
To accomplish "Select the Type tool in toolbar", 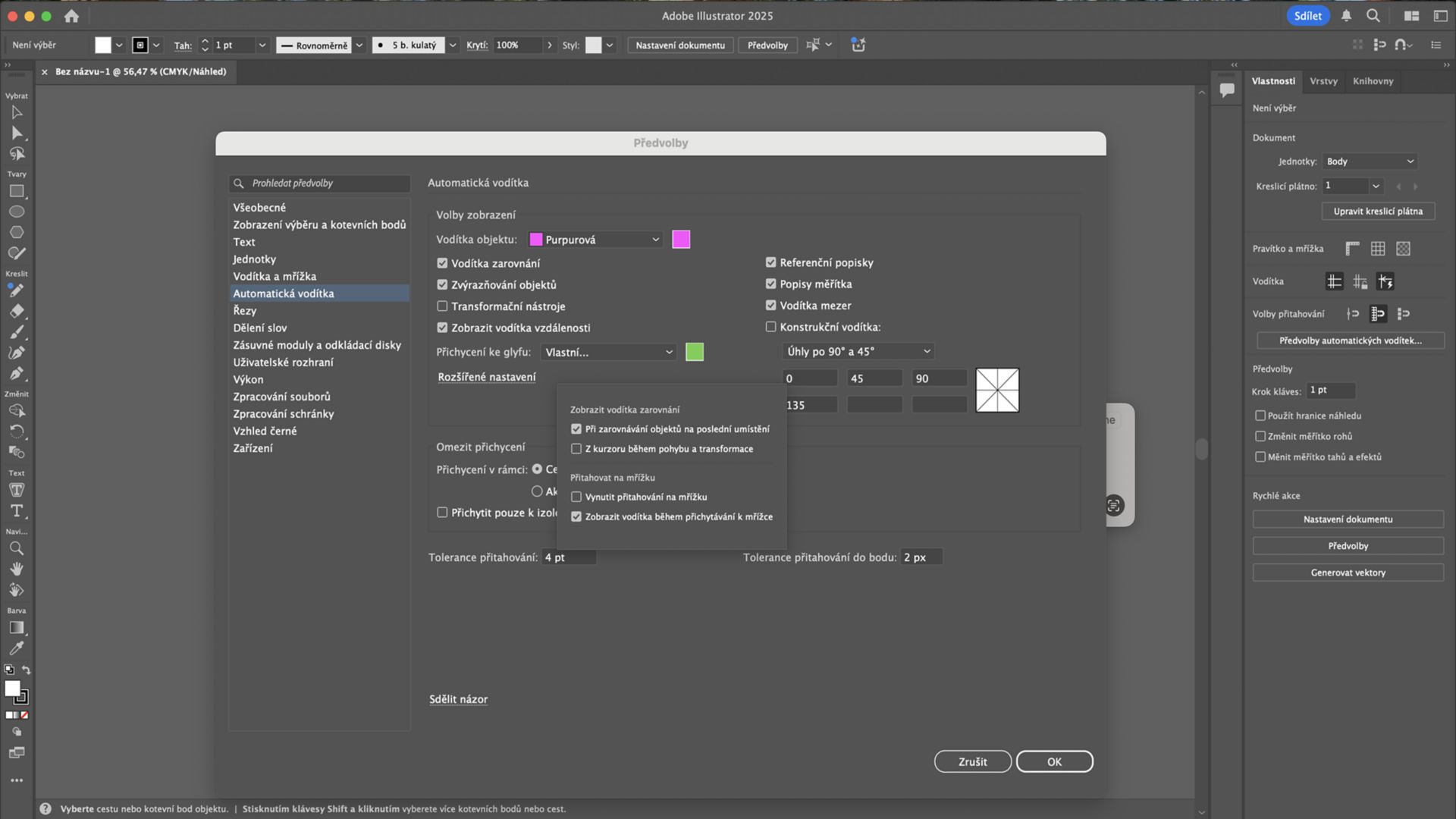I will click(x=17, y=511).
